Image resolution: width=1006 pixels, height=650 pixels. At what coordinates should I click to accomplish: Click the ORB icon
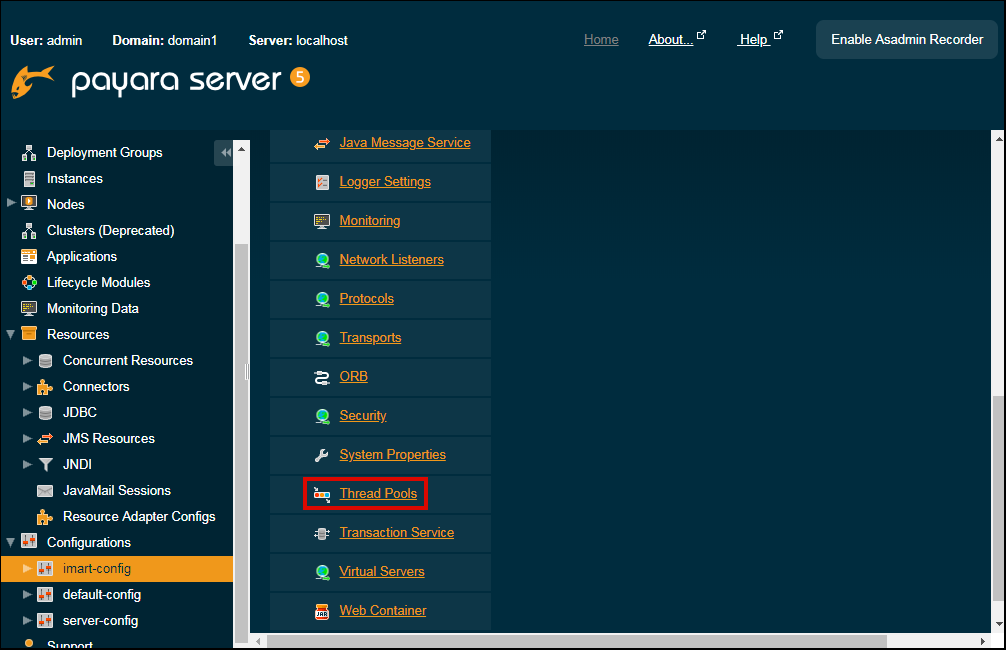(x=322, y=377)
